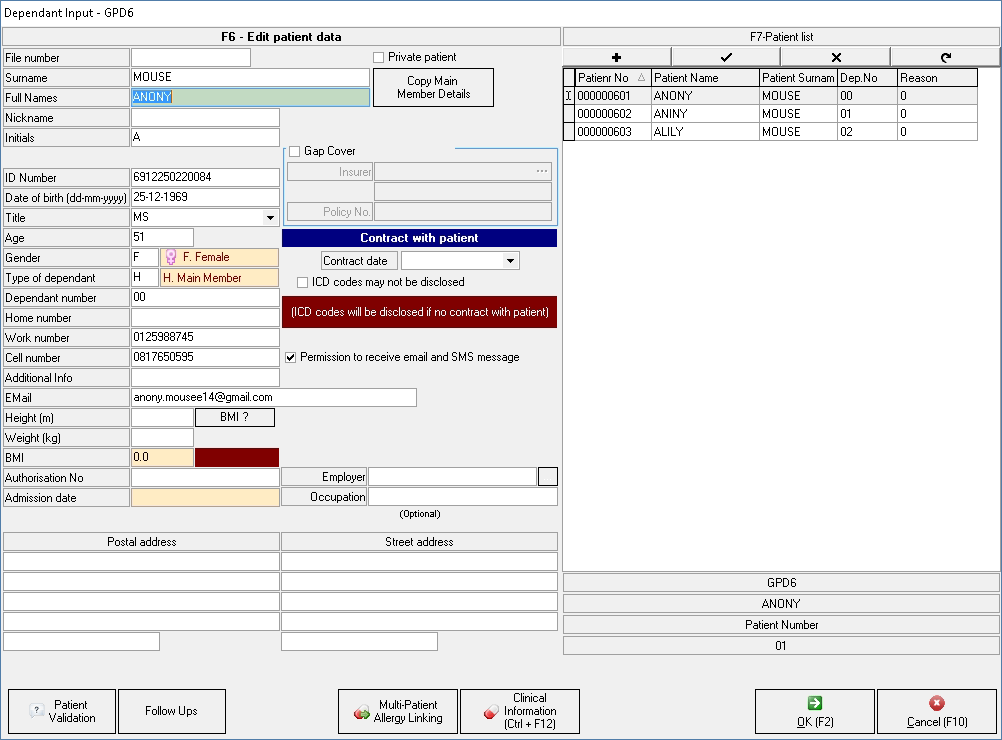Uncheck permission to receive email and SMS
This screenshot has height=740, width=1002.
pos(291,357)
